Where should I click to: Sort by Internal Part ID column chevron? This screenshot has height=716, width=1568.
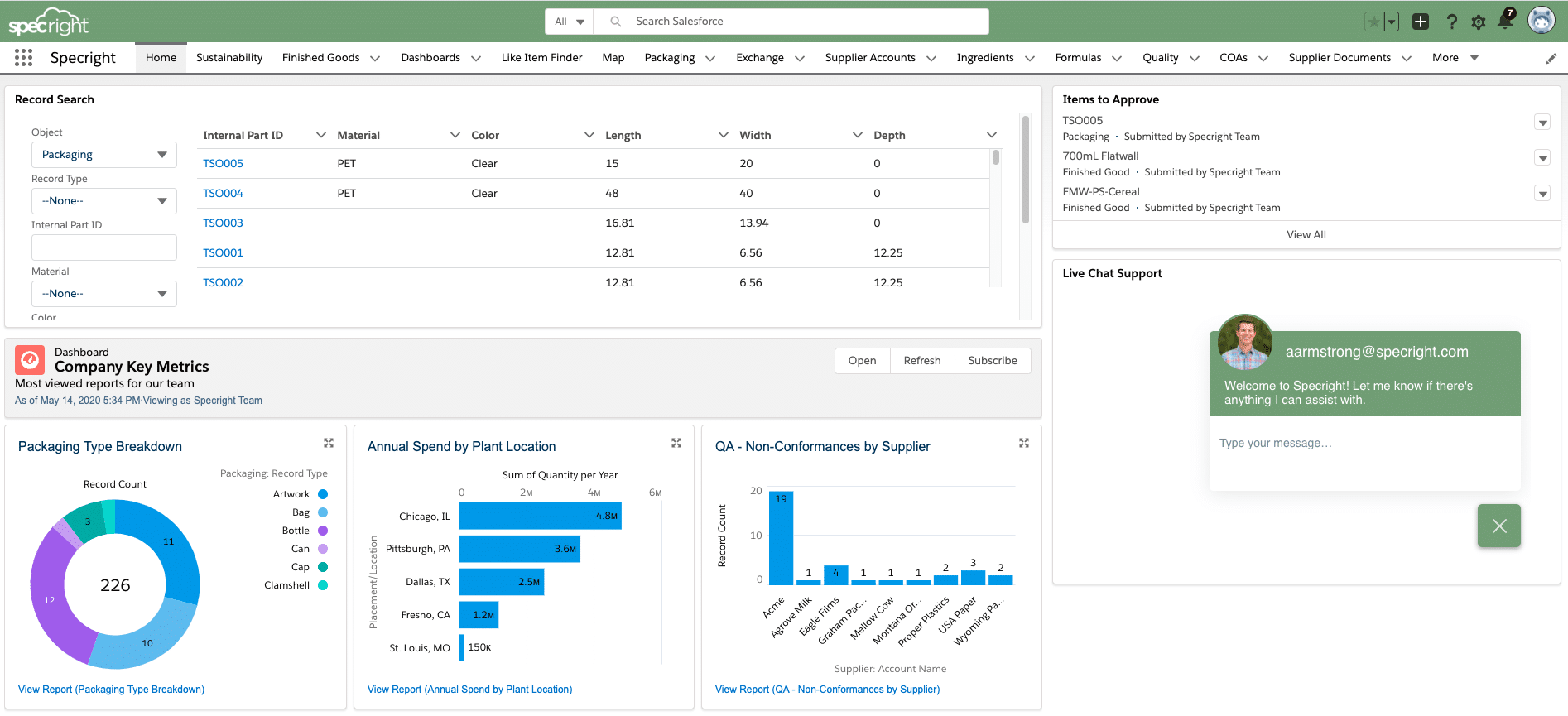point(321,135)
